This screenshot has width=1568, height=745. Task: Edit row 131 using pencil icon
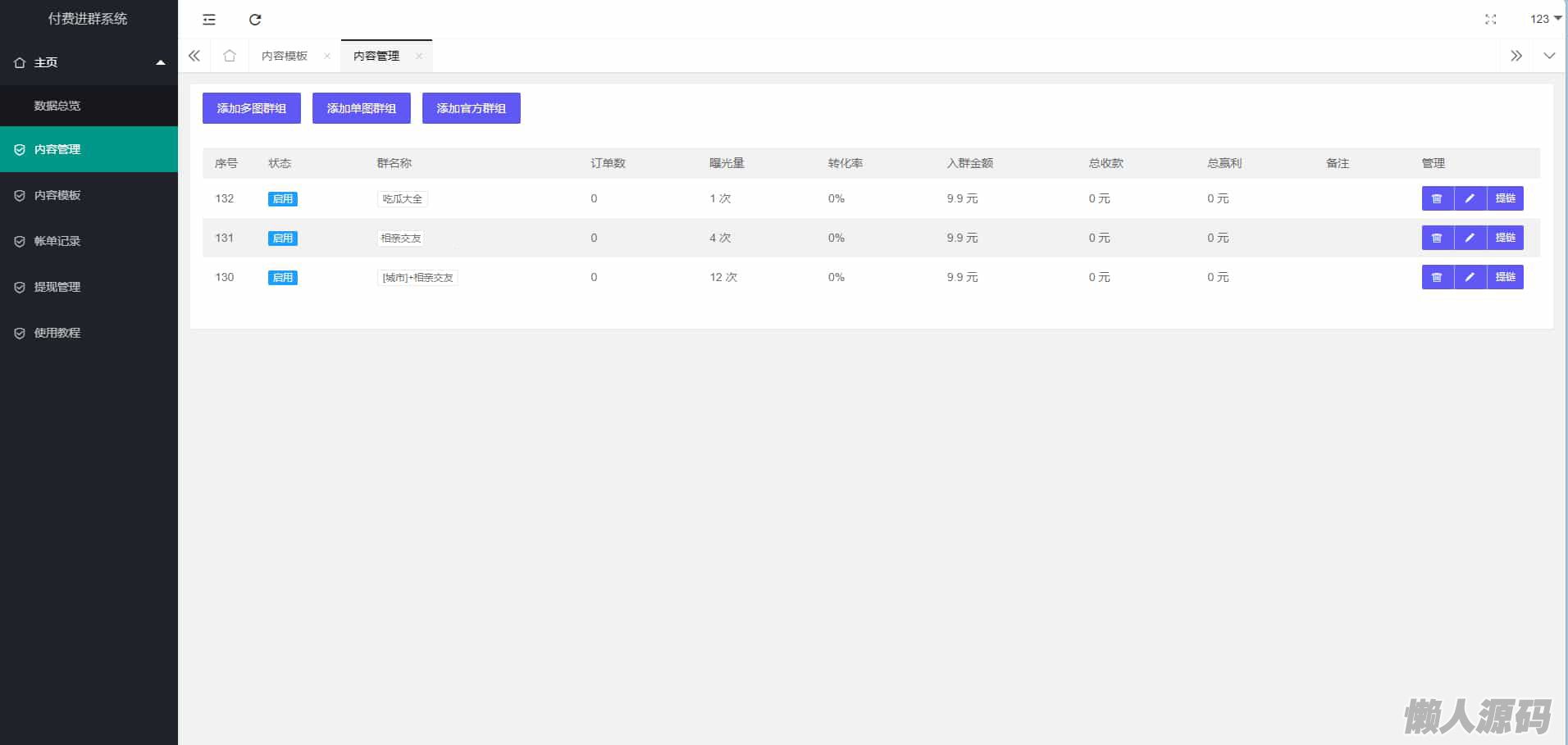click(x=1470, y=238)
